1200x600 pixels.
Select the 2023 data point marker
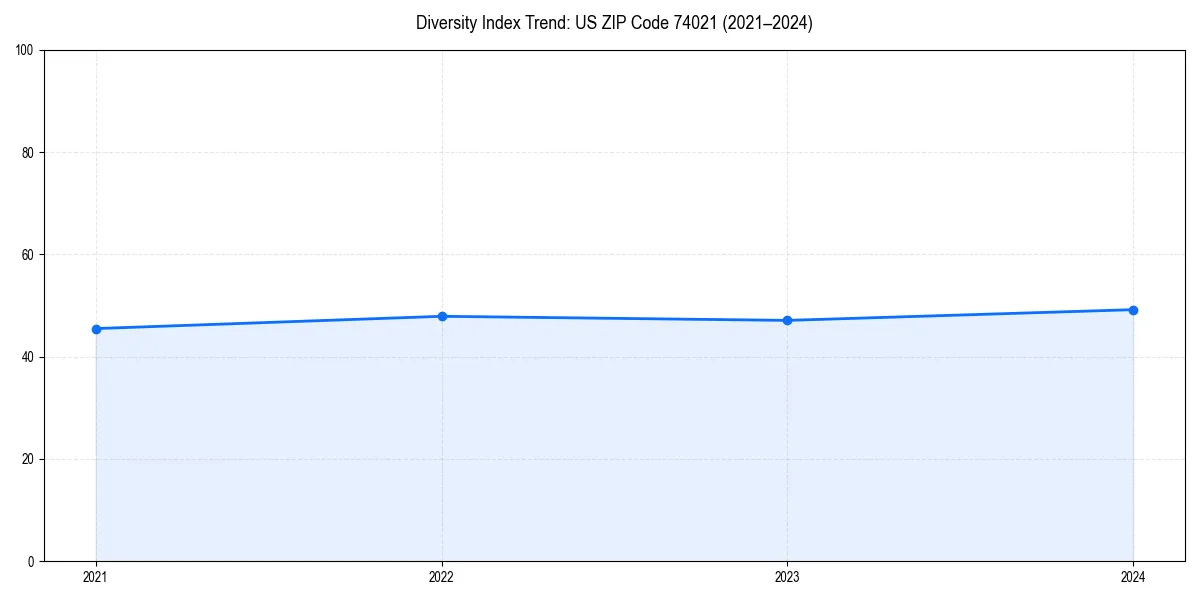(787, 320)
